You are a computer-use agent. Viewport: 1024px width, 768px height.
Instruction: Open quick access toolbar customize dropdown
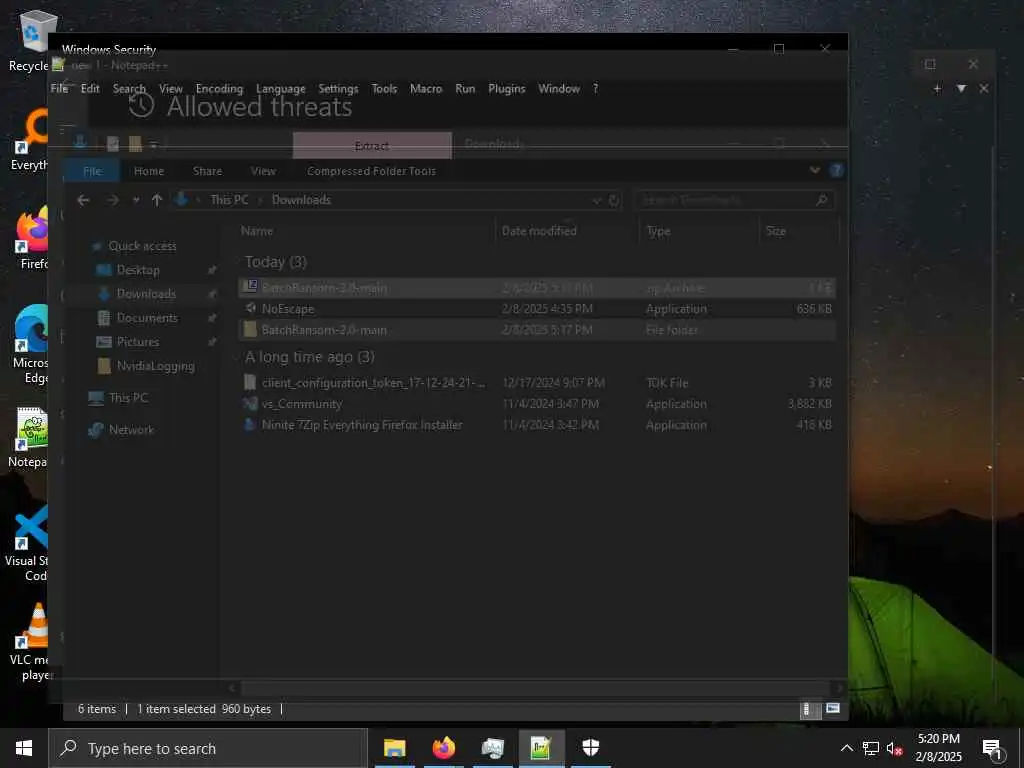click(x=153, y=144)
